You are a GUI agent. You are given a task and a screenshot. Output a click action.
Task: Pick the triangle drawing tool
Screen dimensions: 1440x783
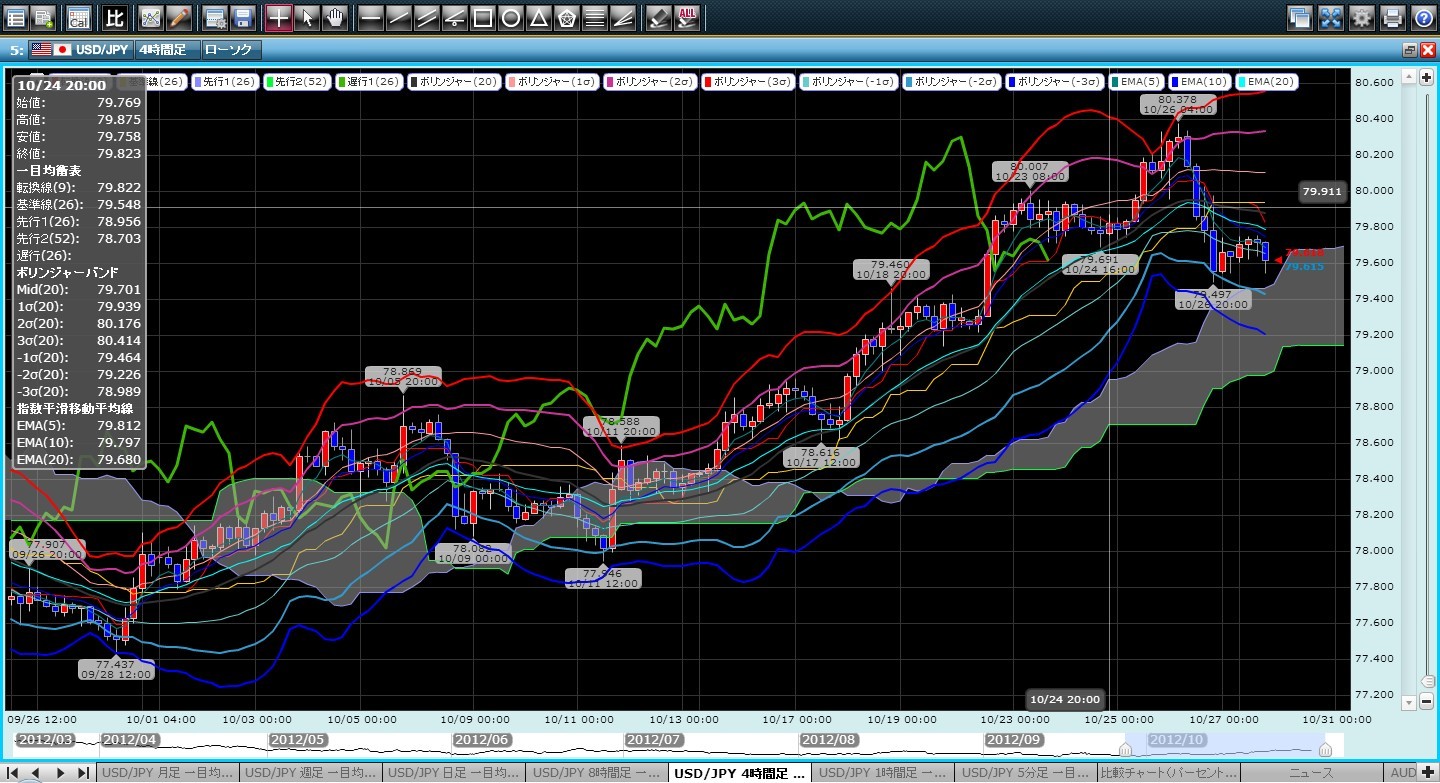538,17
